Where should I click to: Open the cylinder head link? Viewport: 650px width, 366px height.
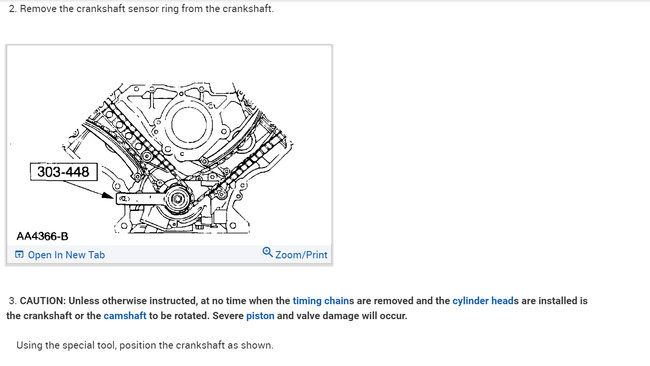(483, 301)
